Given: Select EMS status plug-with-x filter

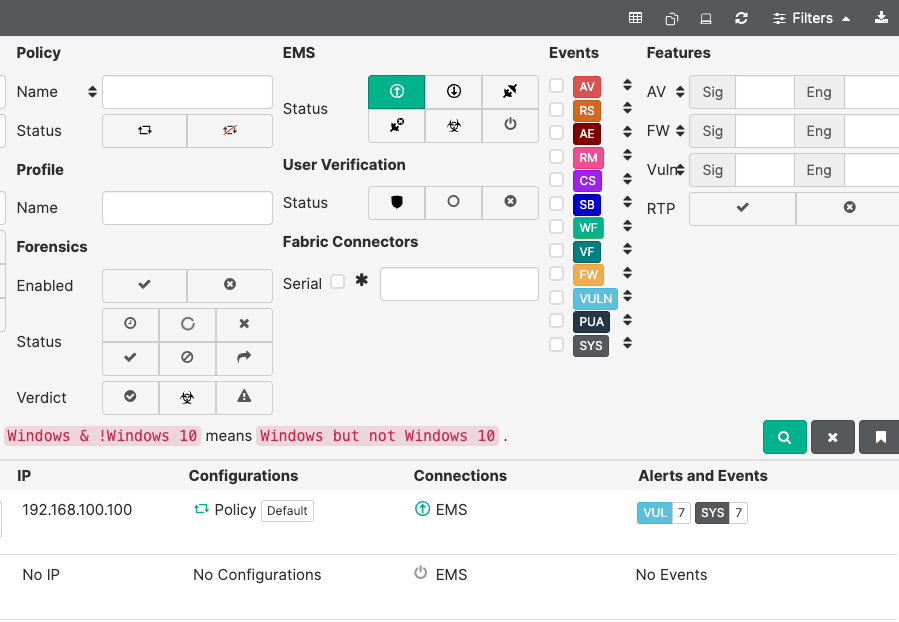Looking at the screenshot, I should point(397,126).
